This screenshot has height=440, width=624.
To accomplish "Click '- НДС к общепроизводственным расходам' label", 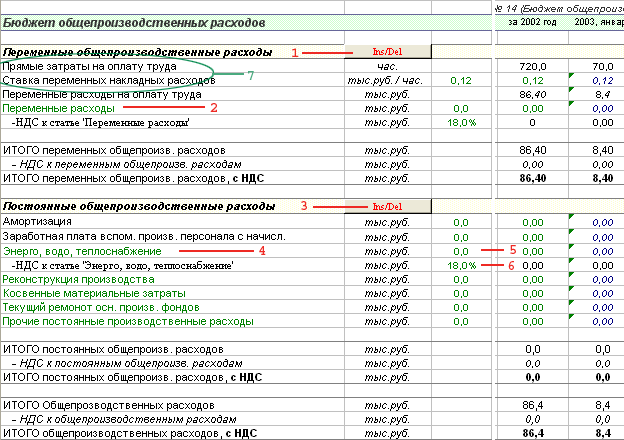I will [124, 419].
